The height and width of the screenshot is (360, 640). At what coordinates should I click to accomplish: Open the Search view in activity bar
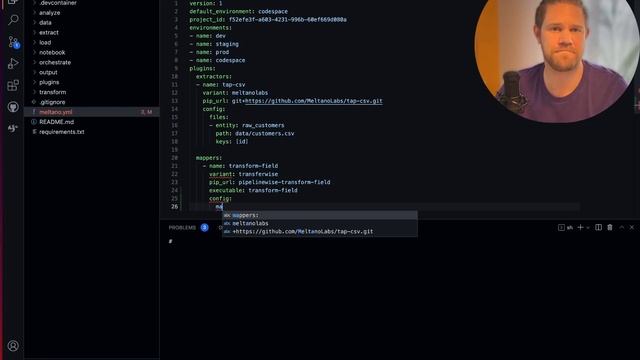[x=13, y=20]
